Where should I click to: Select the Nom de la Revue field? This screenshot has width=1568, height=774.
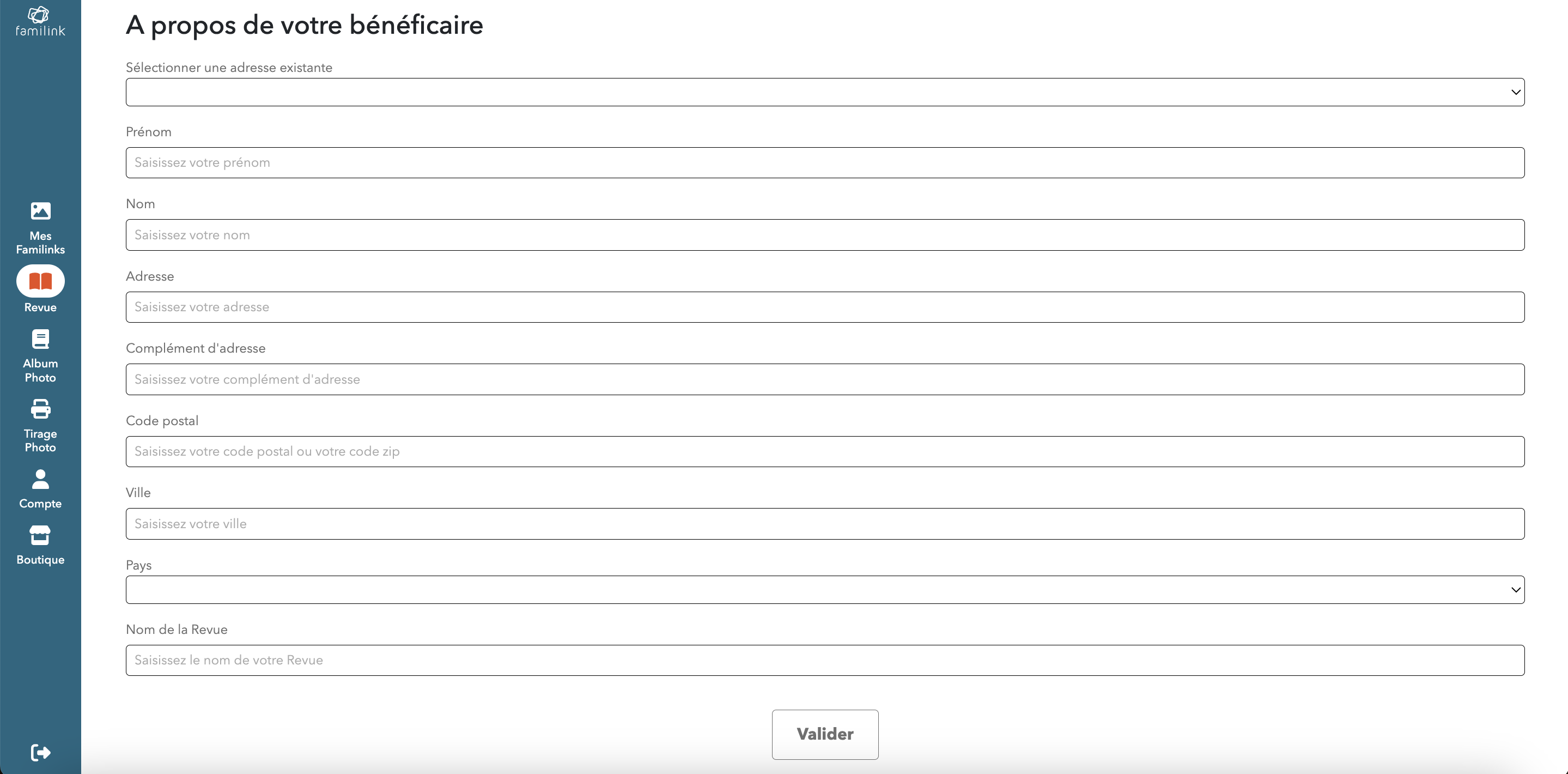825,660
